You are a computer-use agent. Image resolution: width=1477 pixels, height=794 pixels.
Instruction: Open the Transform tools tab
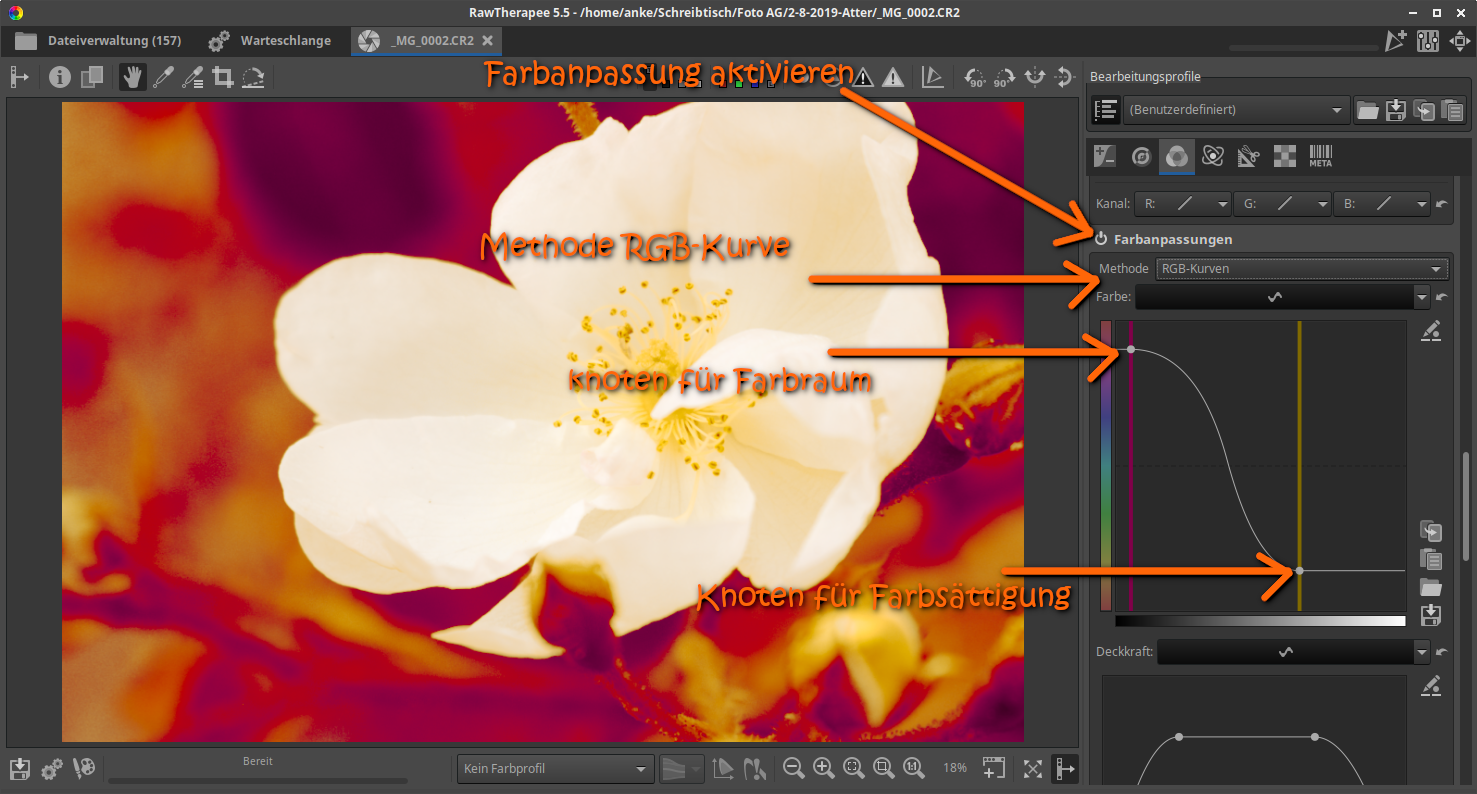1249,156
